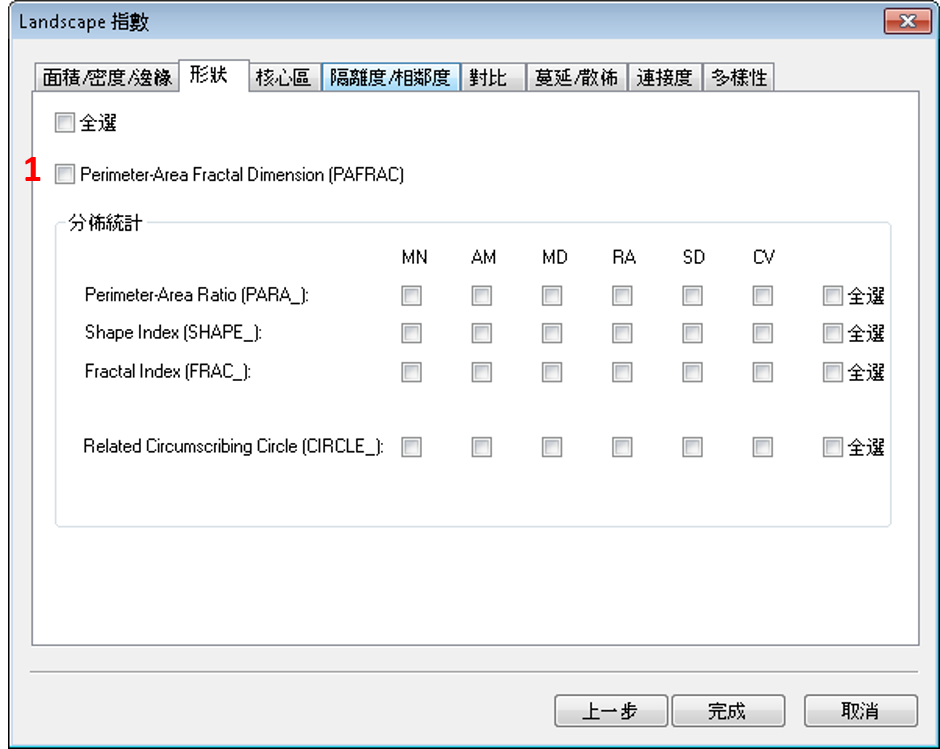Go to the 對比 tab
Viewport: 940px width, 749px height.
(493, 77)
